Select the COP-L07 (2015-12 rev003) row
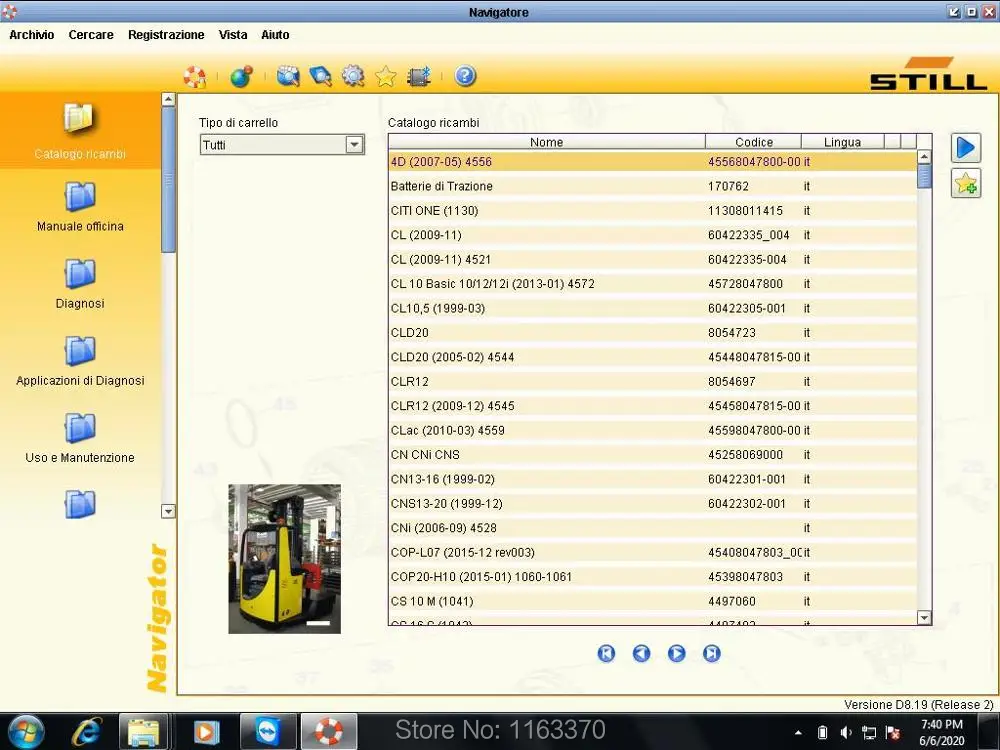The height and width of the screenshot is (750, 1000). pyautogui.click(x=652, y=552)
